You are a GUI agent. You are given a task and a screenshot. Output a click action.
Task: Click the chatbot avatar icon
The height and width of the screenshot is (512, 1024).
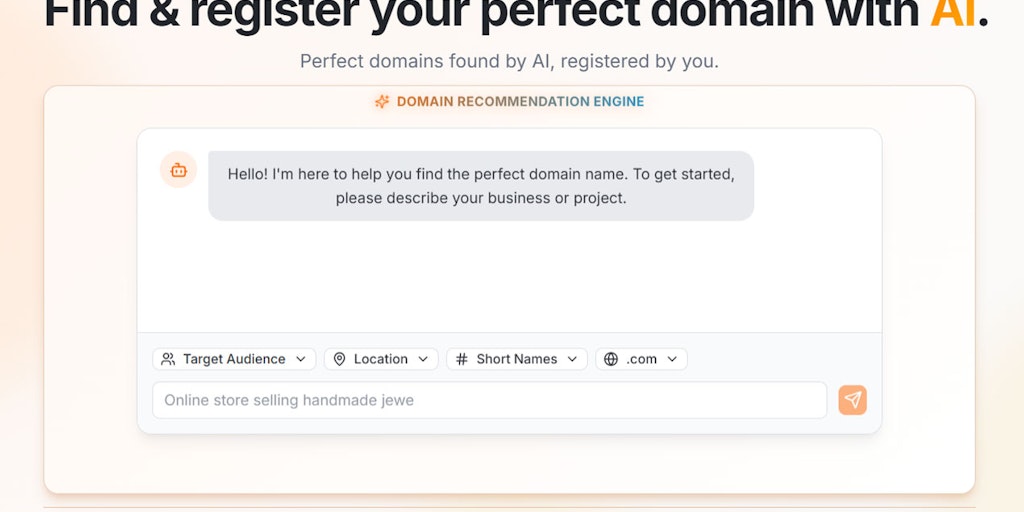click(178, 170)
